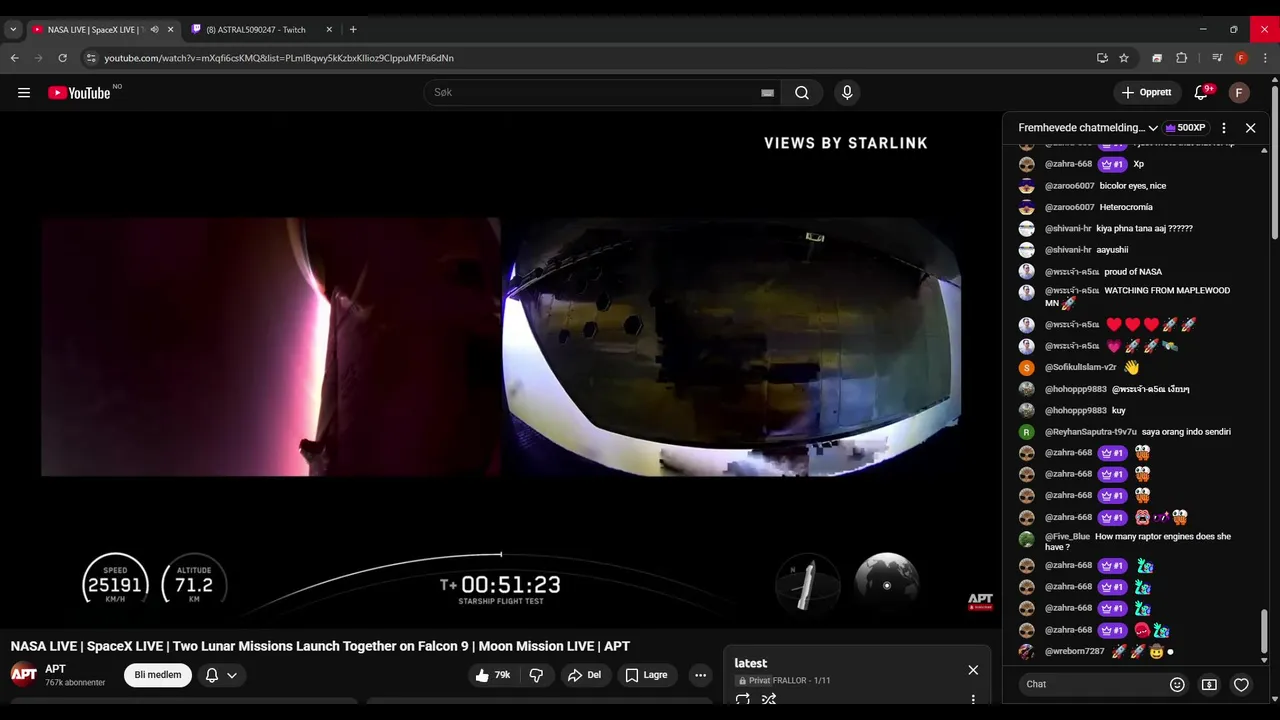Start voice search with microphone icon
The height and width of the screenshot is (720, 1280).
click(847, 93)
